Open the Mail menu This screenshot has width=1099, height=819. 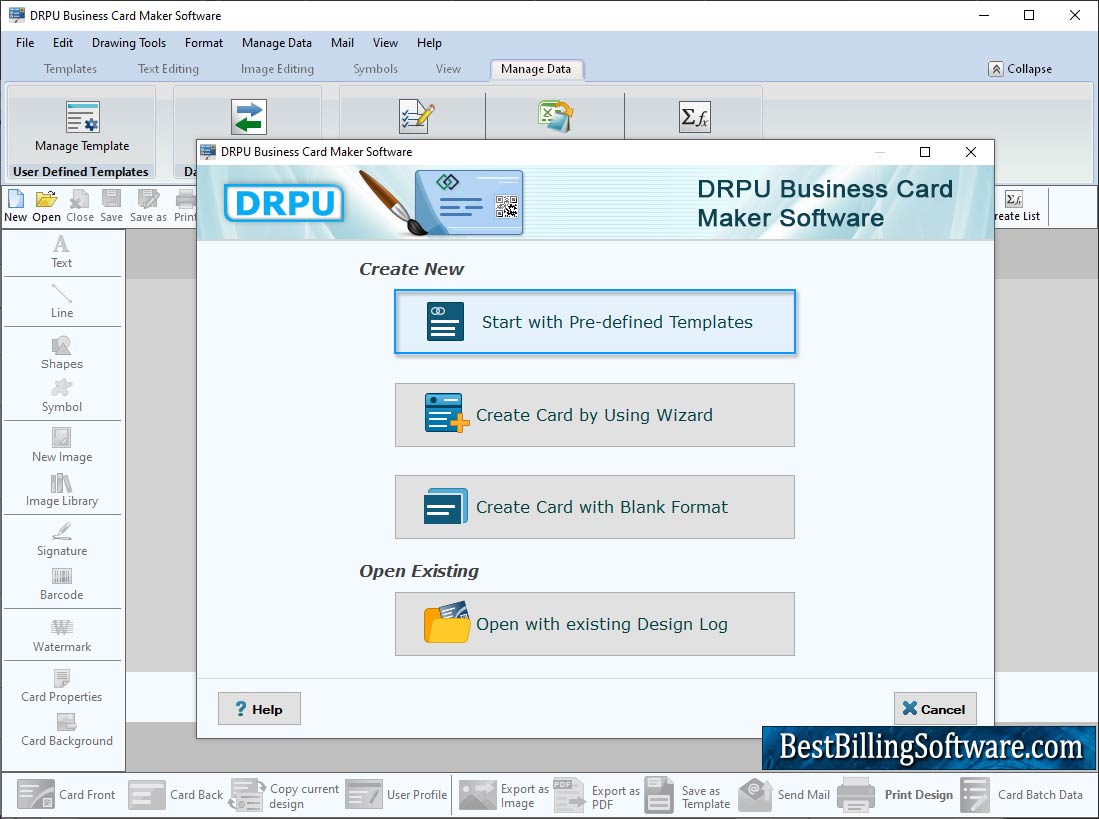point(342,43)
